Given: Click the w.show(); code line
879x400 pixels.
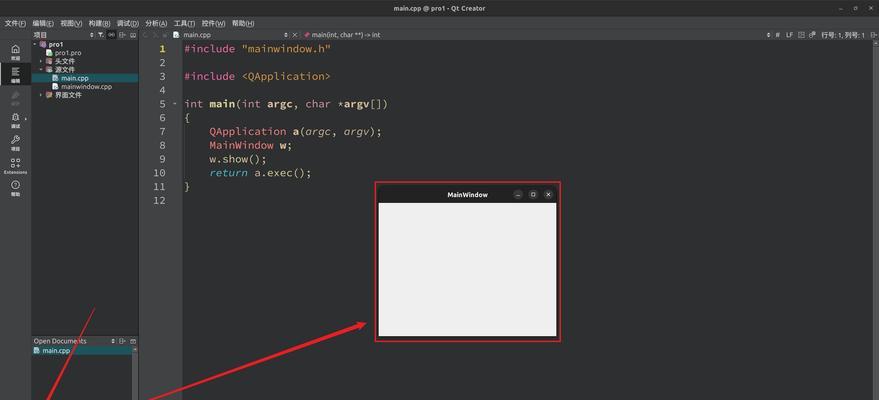Looking at the screenshot, I should [238, 159].
